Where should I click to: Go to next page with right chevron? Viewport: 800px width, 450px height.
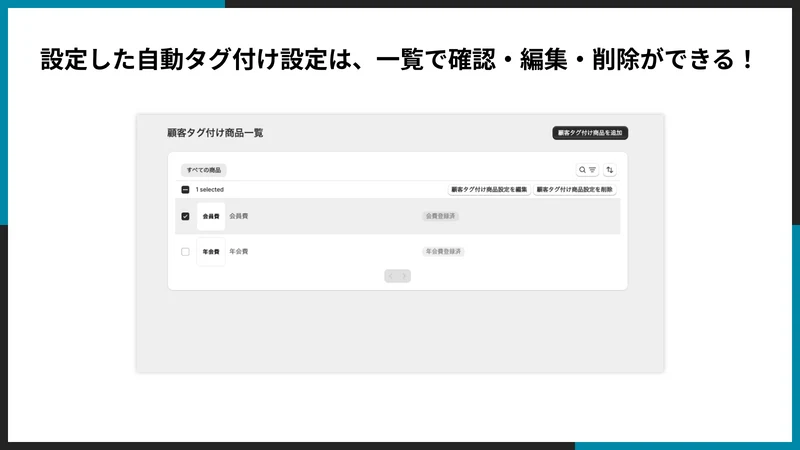coord(404,276)
